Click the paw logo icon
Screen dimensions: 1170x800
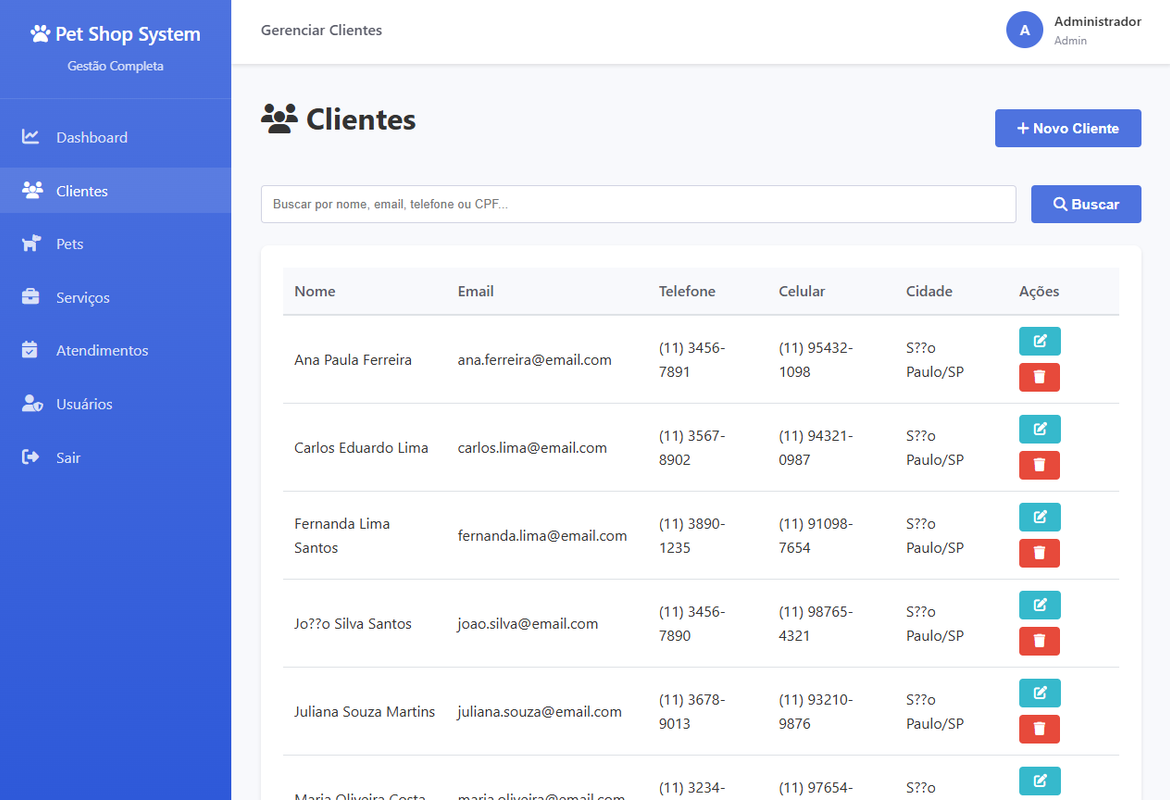[x=40, y=34]
